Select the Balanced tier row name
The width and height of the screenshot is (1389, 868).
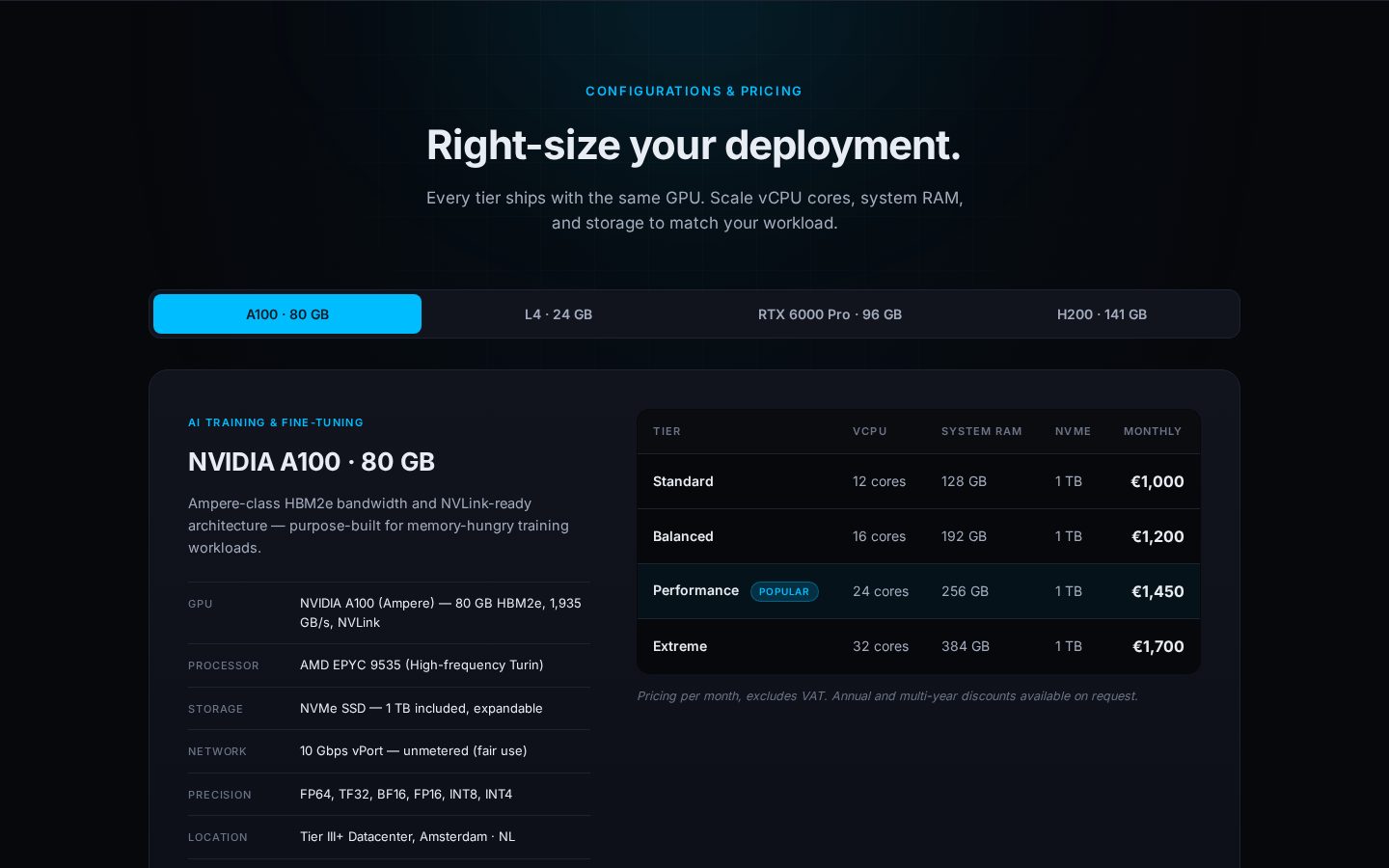pyautogui.click(x=683, y=536)
